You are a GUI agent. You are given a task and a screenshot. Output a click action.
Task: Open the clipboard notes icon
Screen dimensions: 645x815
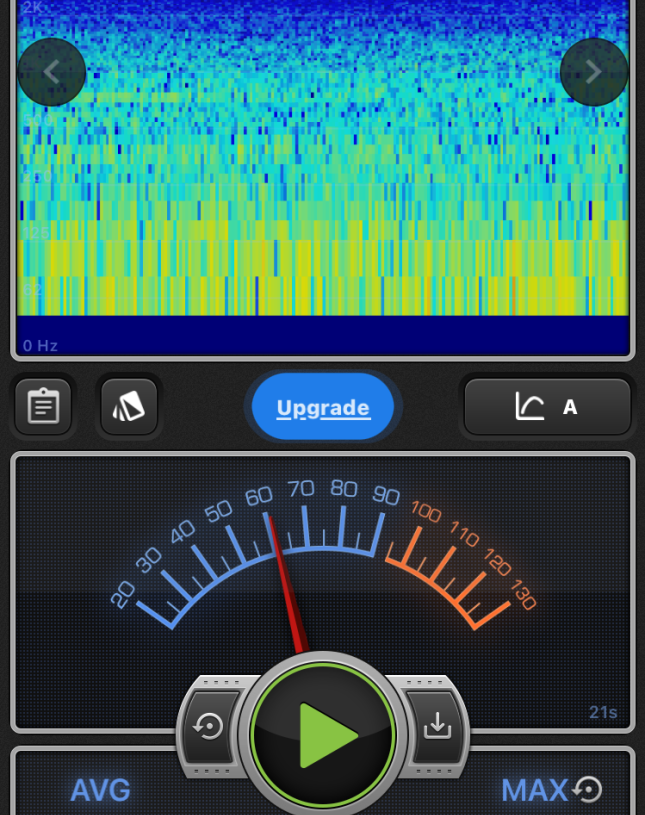[x=43, y=407]
